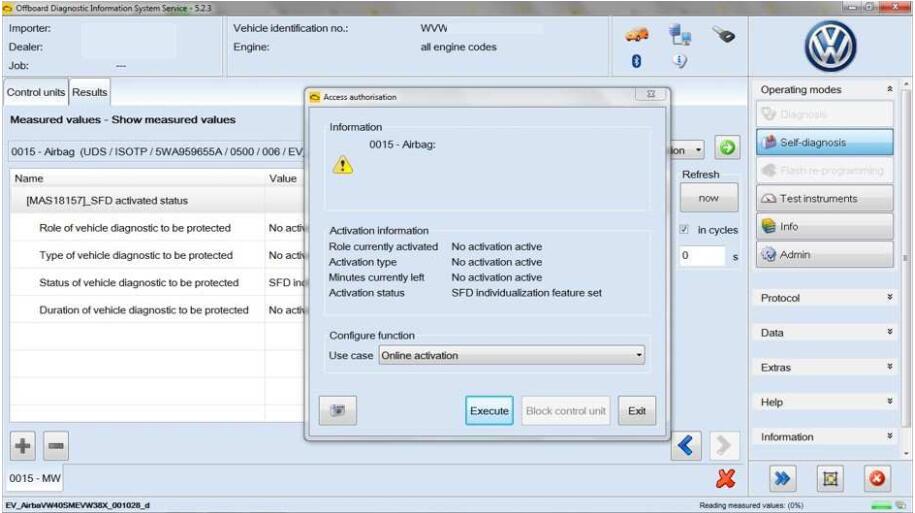
Task: Expand the Information section in sidebar
Action: pyautogui.click(x=889, y=437)
